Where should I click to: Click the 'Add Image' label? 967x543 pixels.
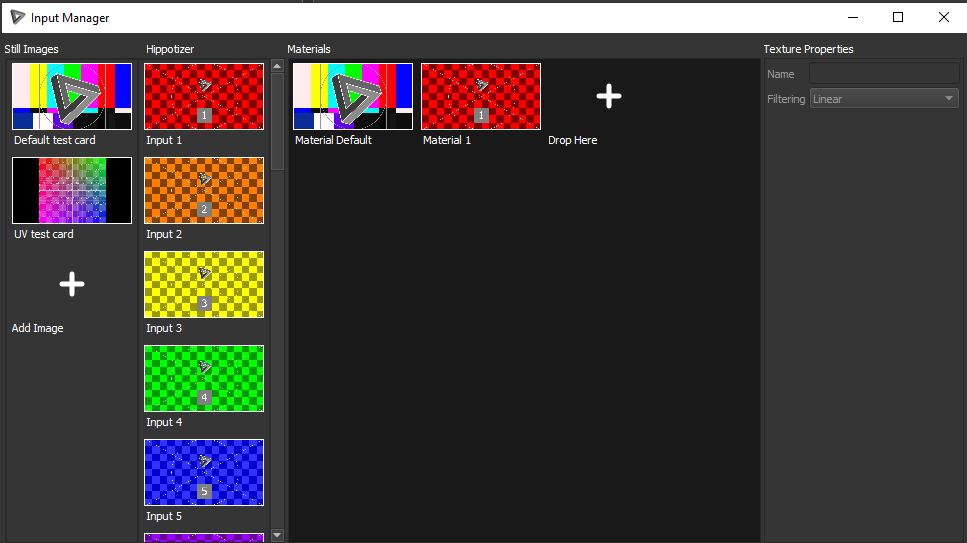38,328
